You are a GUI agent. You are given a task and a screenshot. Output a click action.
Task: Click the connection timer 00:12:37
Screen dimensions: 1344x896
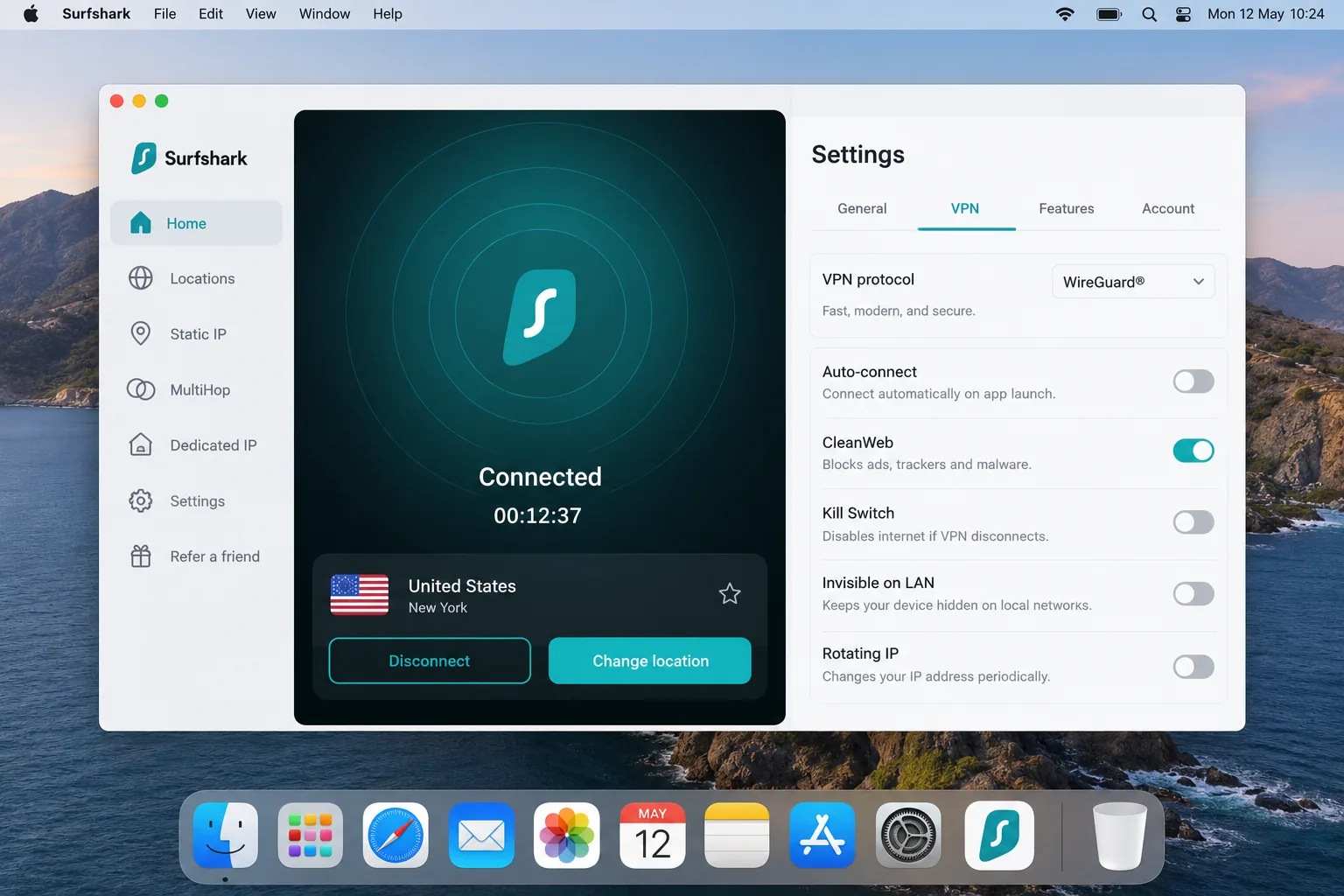(x=537, y=515)
